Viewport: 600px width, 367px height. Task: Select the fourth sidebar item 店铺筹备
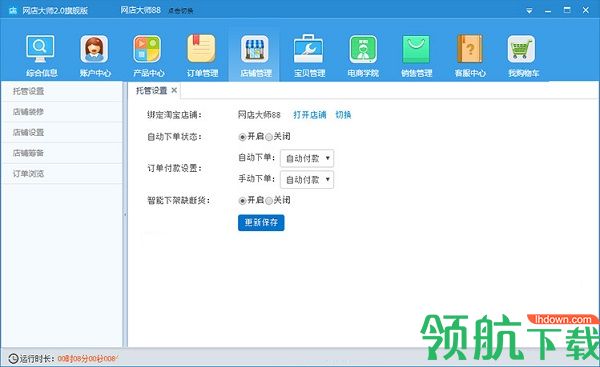pyautogui.click(x=62, y=153)
